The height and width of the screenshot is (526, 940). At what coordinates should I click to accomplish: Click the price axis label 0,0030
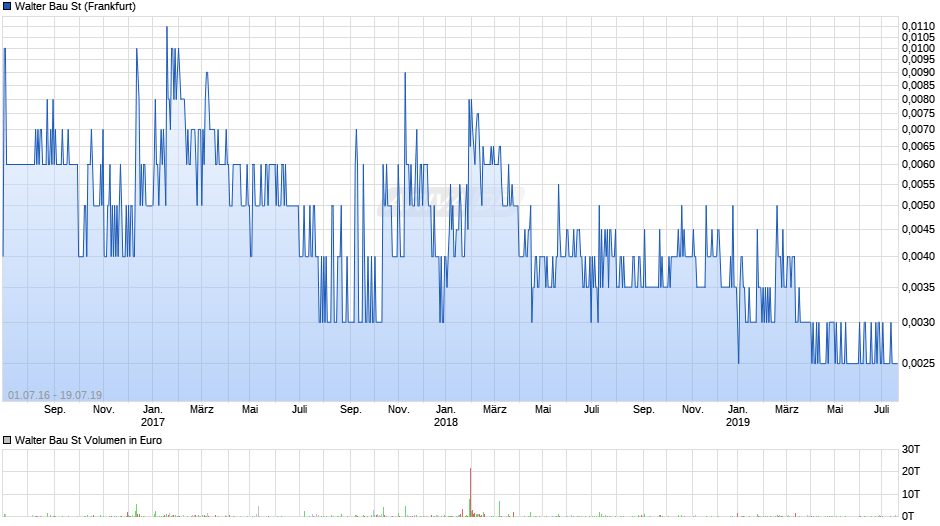[918, 323]
